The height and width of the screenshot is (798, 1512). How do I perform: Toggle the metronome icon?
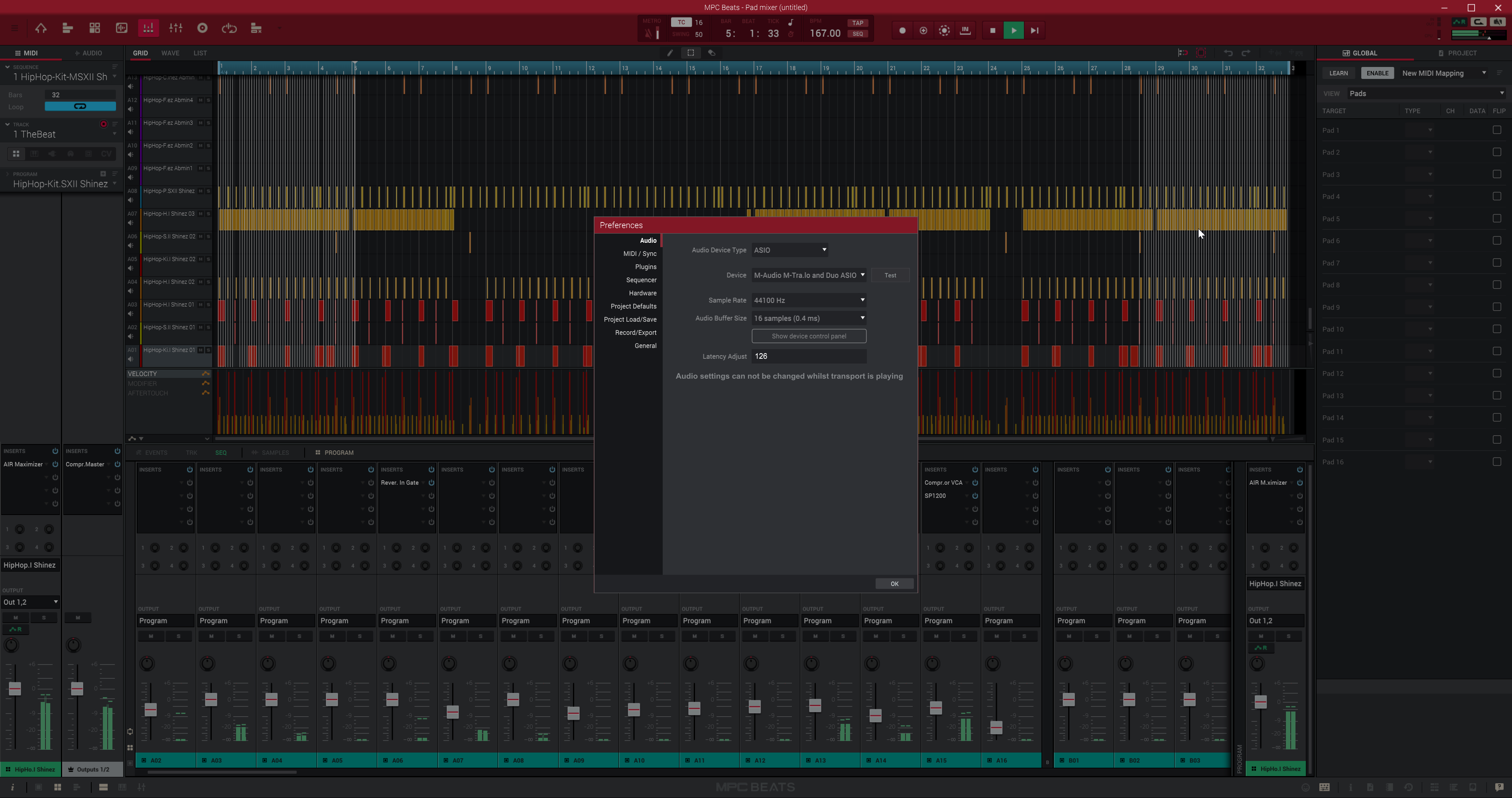[649, 33]
